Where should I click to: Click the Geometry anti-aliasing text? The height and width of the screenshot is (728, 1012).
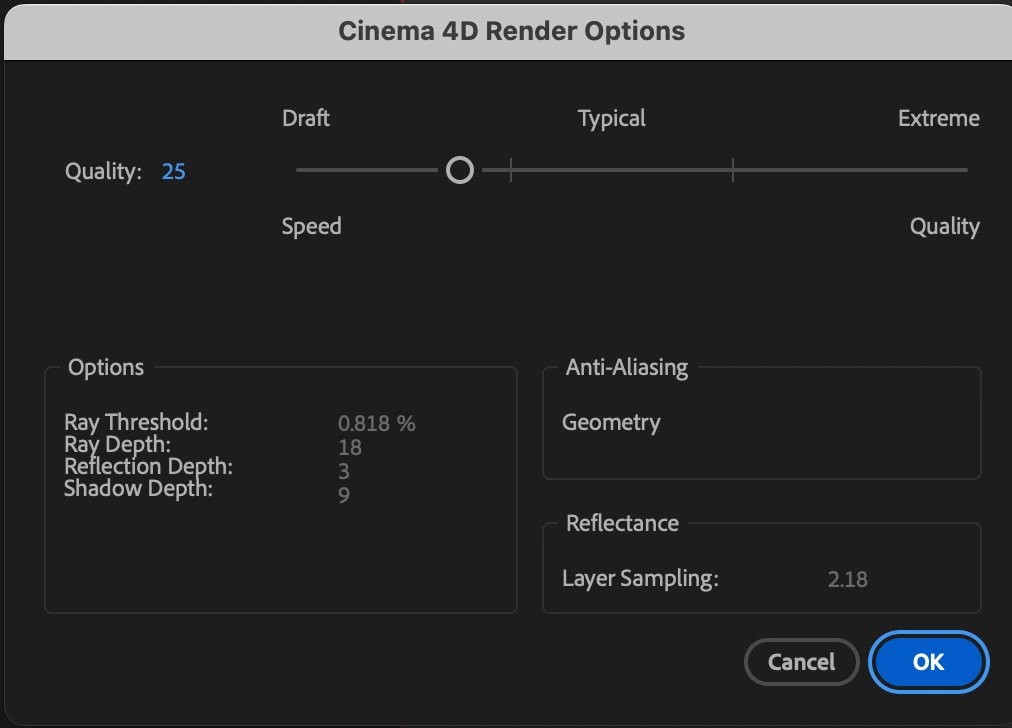[611, 423]
